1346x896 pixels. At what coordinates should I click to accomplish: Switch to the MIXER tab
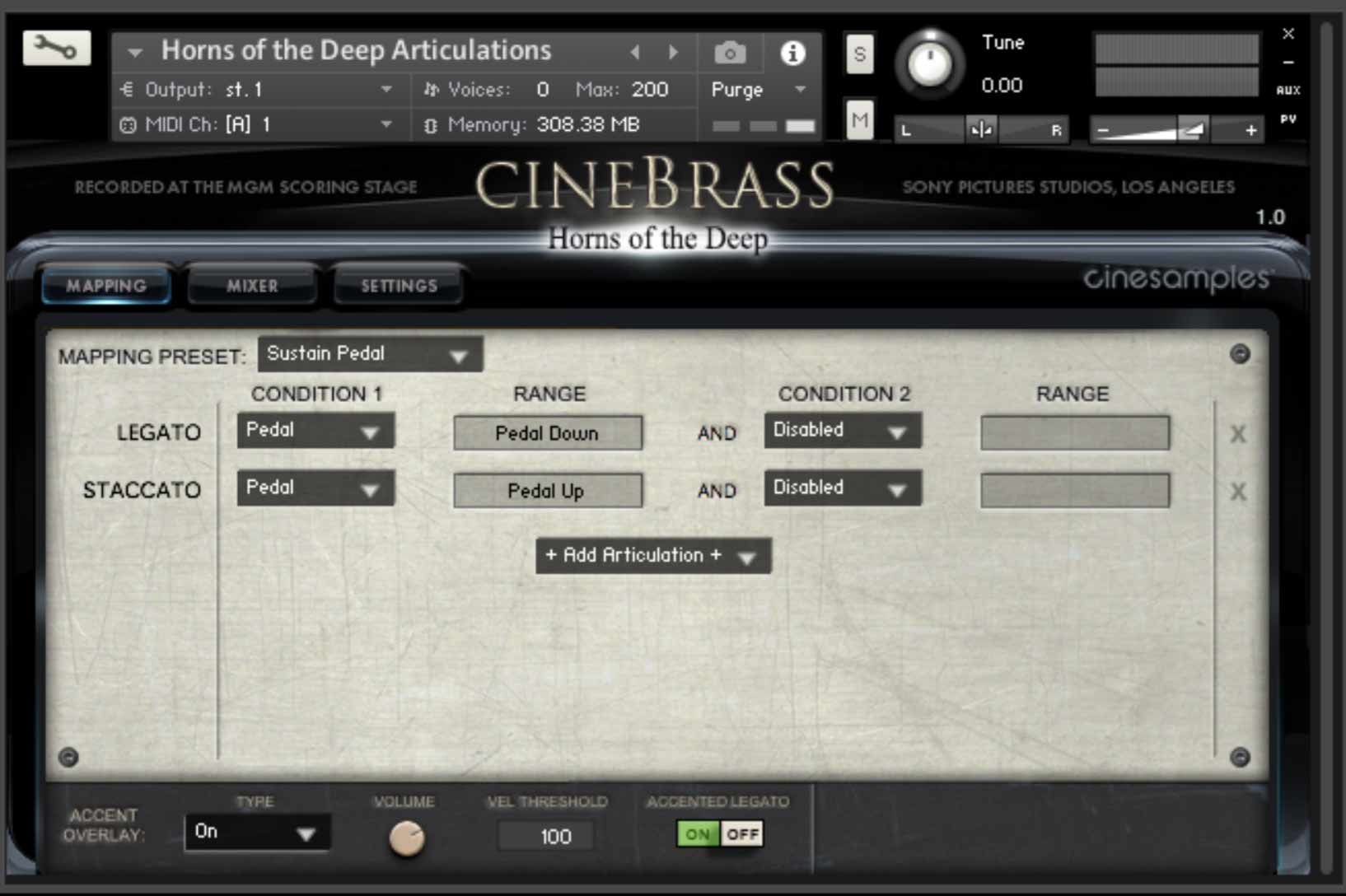[x=252, y=285]
